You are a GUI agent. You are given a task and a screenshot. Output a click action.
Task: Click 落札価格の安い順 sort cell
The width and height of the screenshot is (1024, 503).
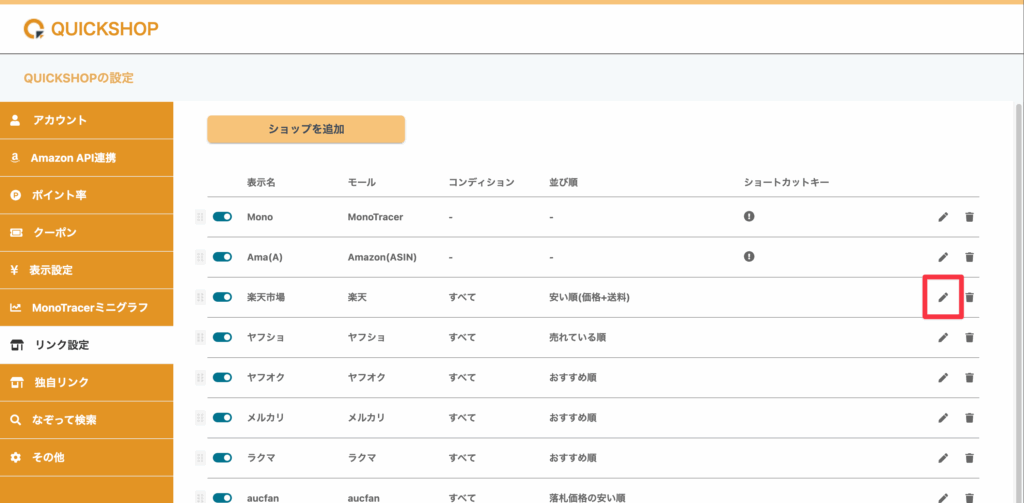[x=588, y=498]
